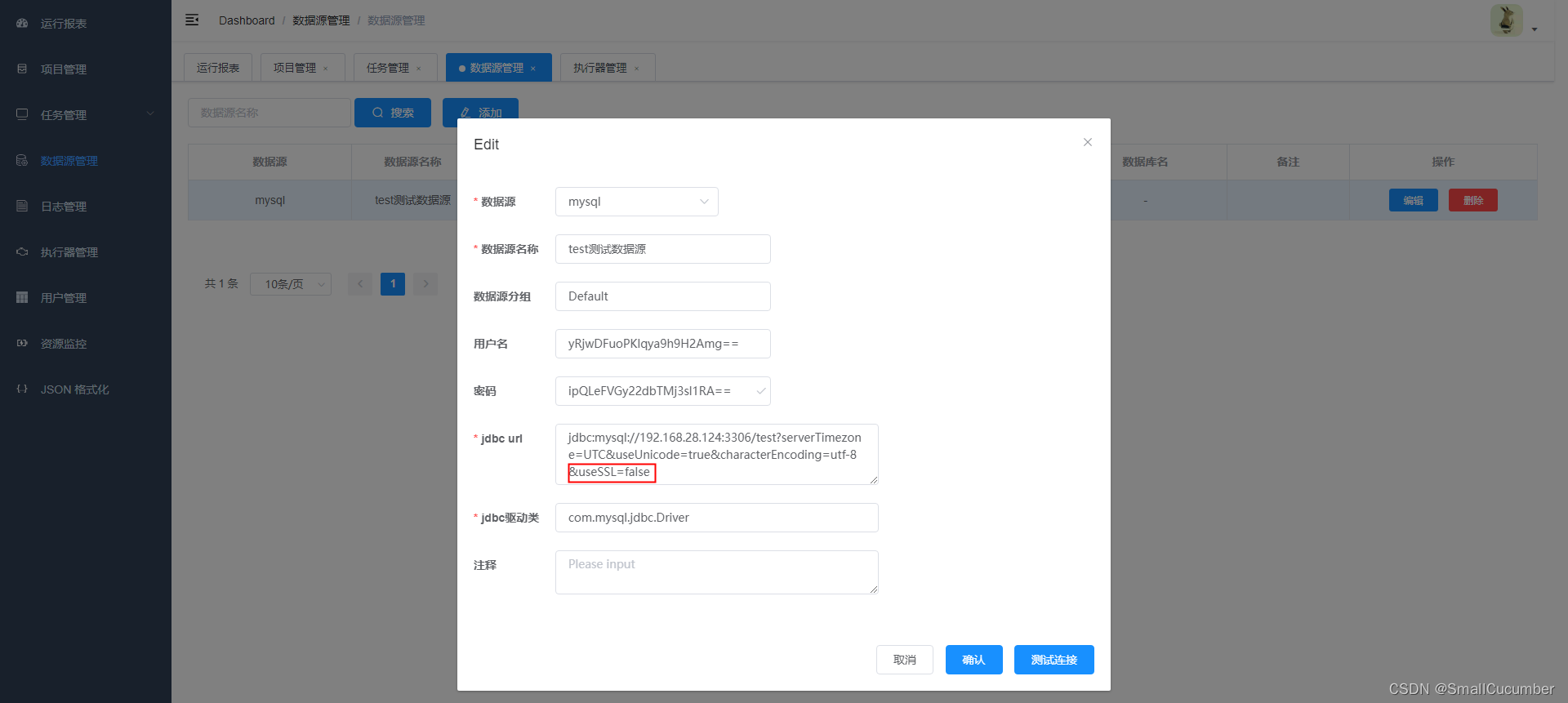Image resolution: width=1568 pixels, height=703 pixels.
Task: Toggle the sidebar collapse hamburger icon
Action: click(x=192, y=20)
